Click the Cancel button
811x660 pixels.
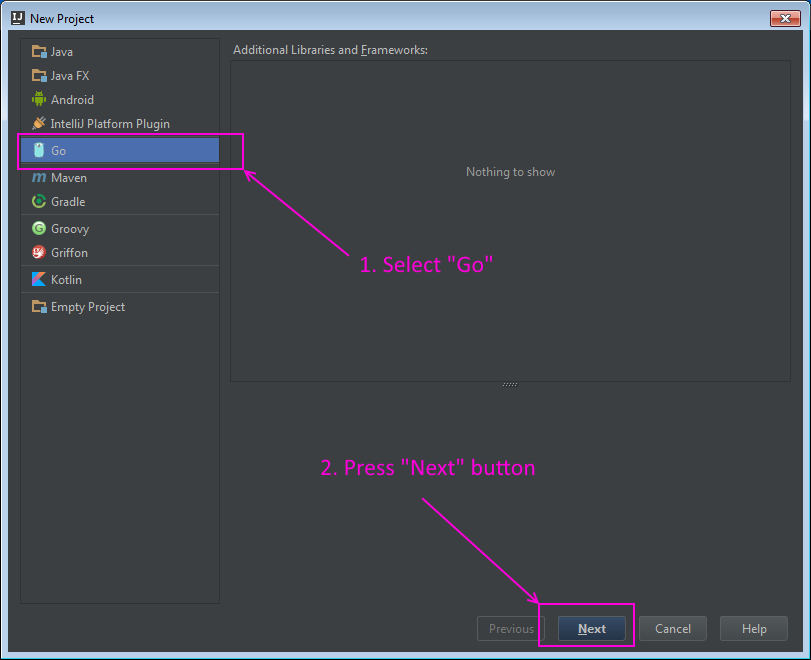point(672,628)
